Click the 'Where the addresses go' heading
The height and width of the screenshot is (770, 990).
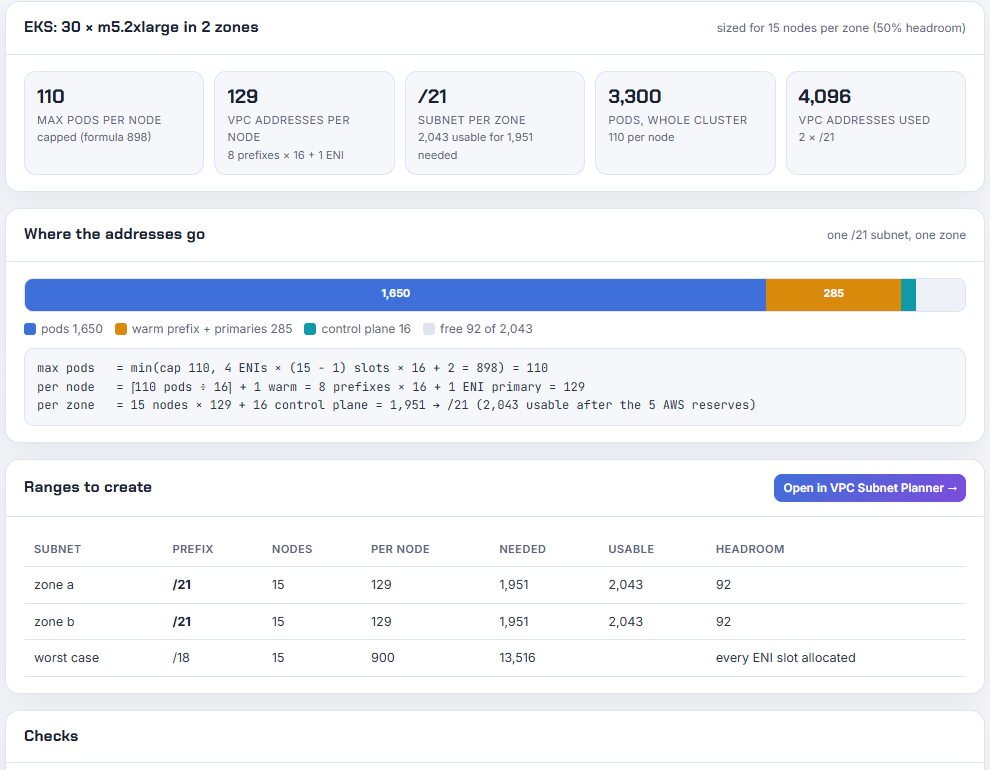coord(114,234)
